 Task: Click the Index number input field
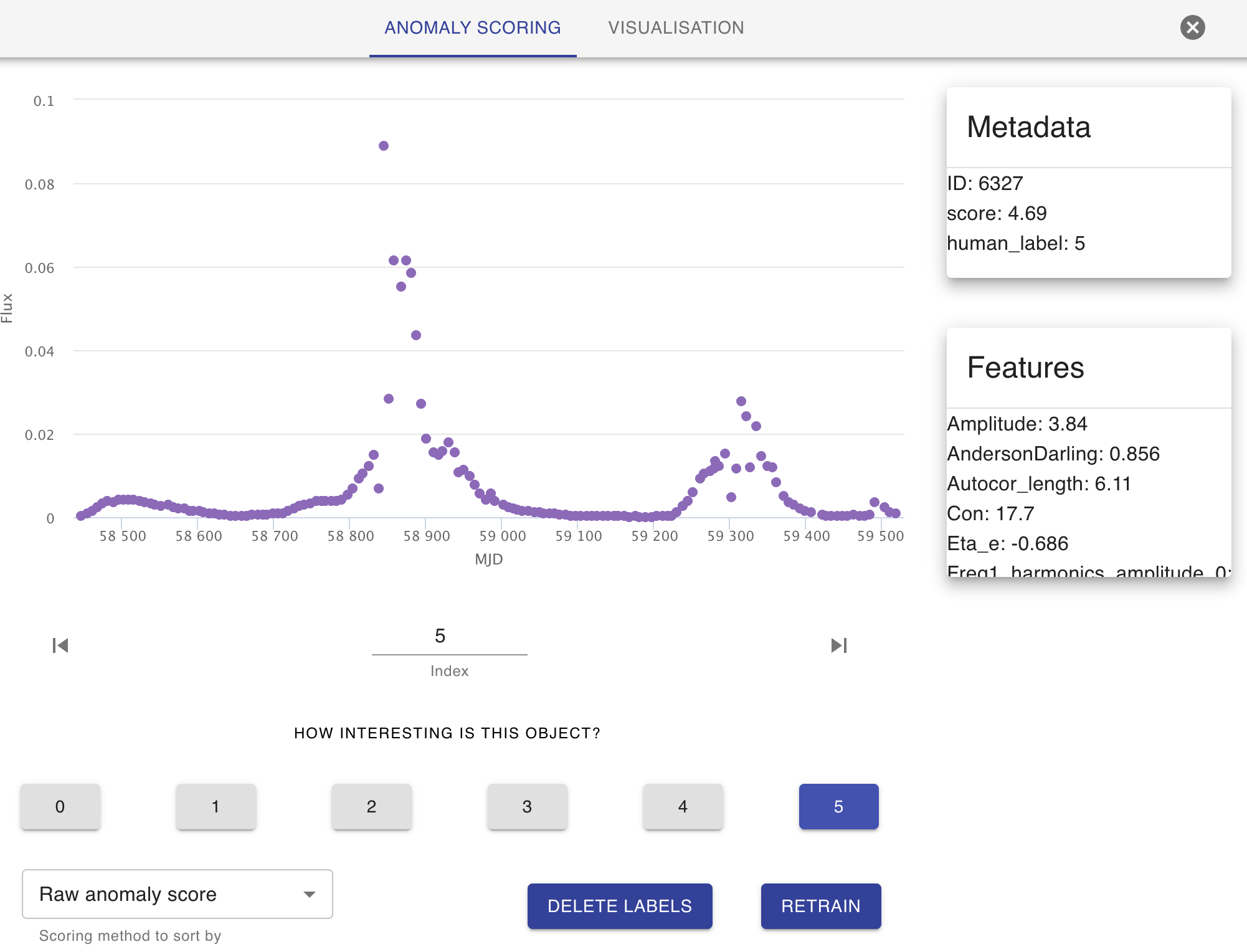pos(449,637)
